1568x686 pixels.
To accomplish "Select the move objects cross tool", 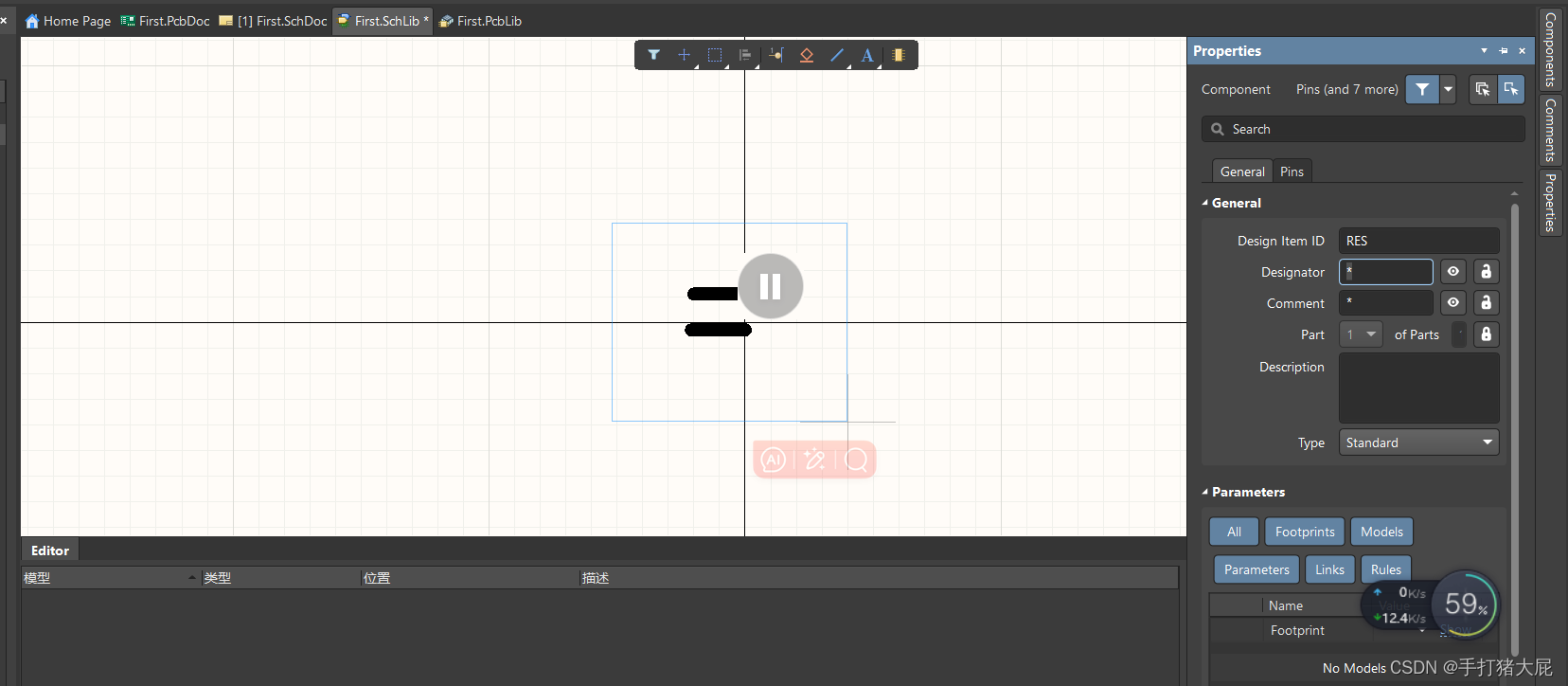I will [684, 55].
